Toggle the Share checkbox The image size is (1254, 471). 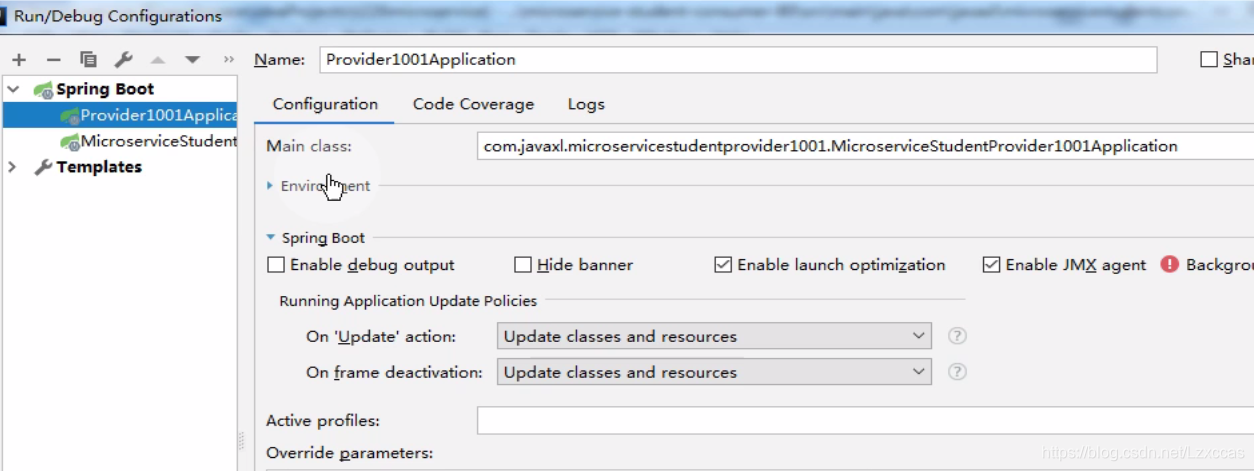tap(1209, 60)
